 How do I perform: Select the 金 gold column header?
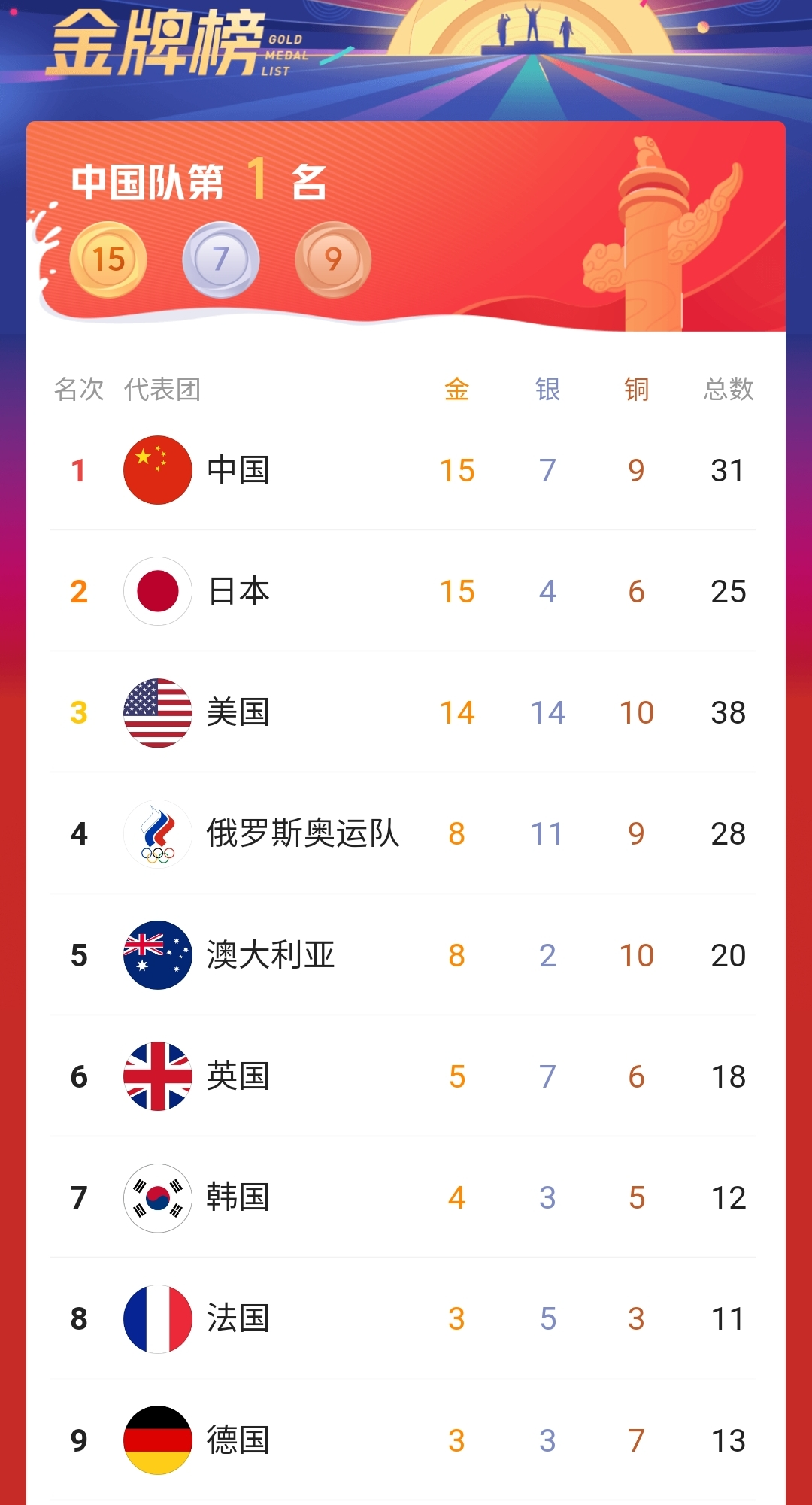(456, 390)
